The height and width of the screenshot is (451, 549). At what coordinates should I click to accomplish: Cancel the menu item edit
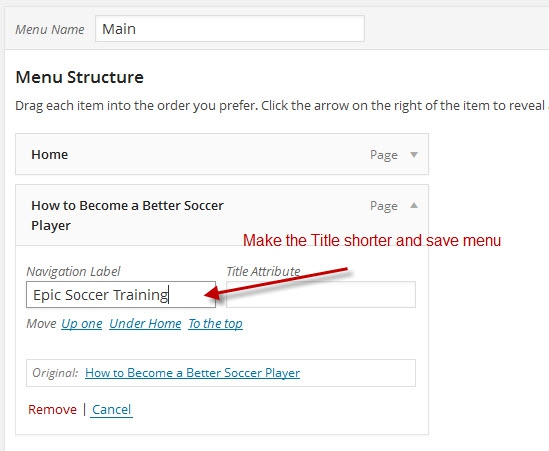point(111,409)
